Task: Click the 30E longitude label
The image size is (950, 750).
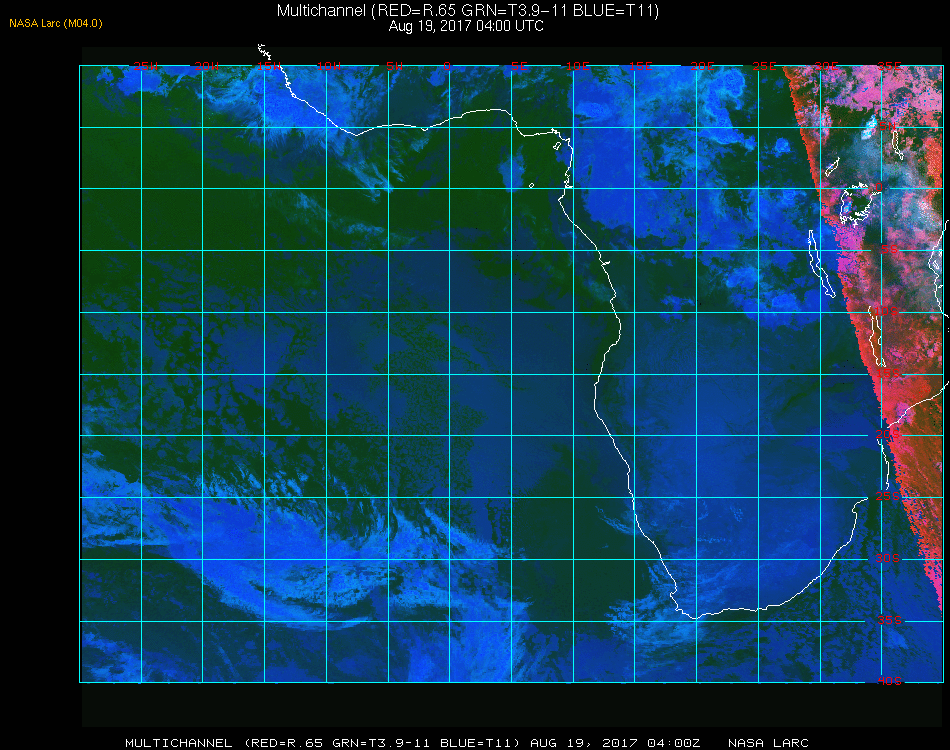Action: 826,66
